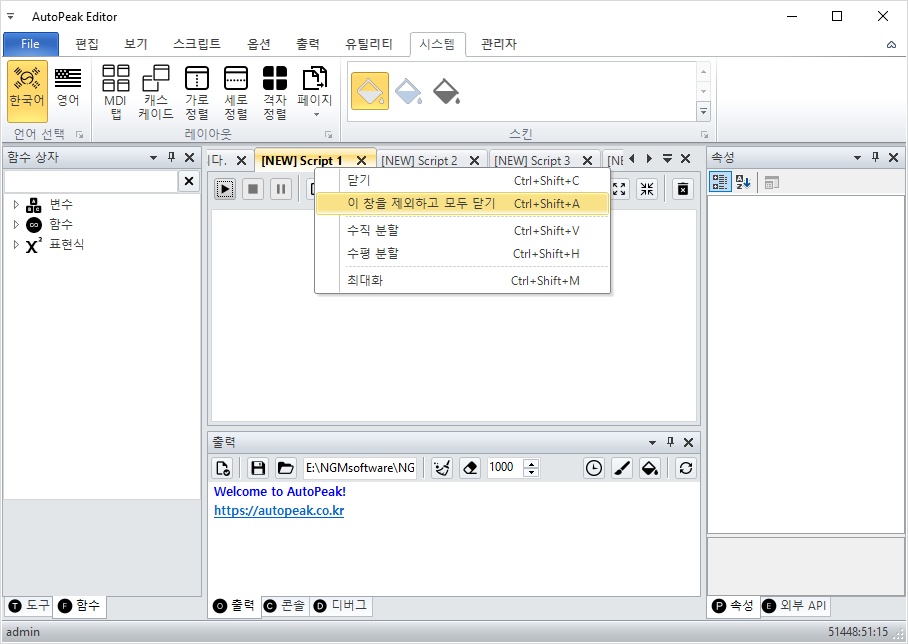Open the 출력 ribbon tab
The width and height of the screenshot is (908, 644).
point(307,44)
